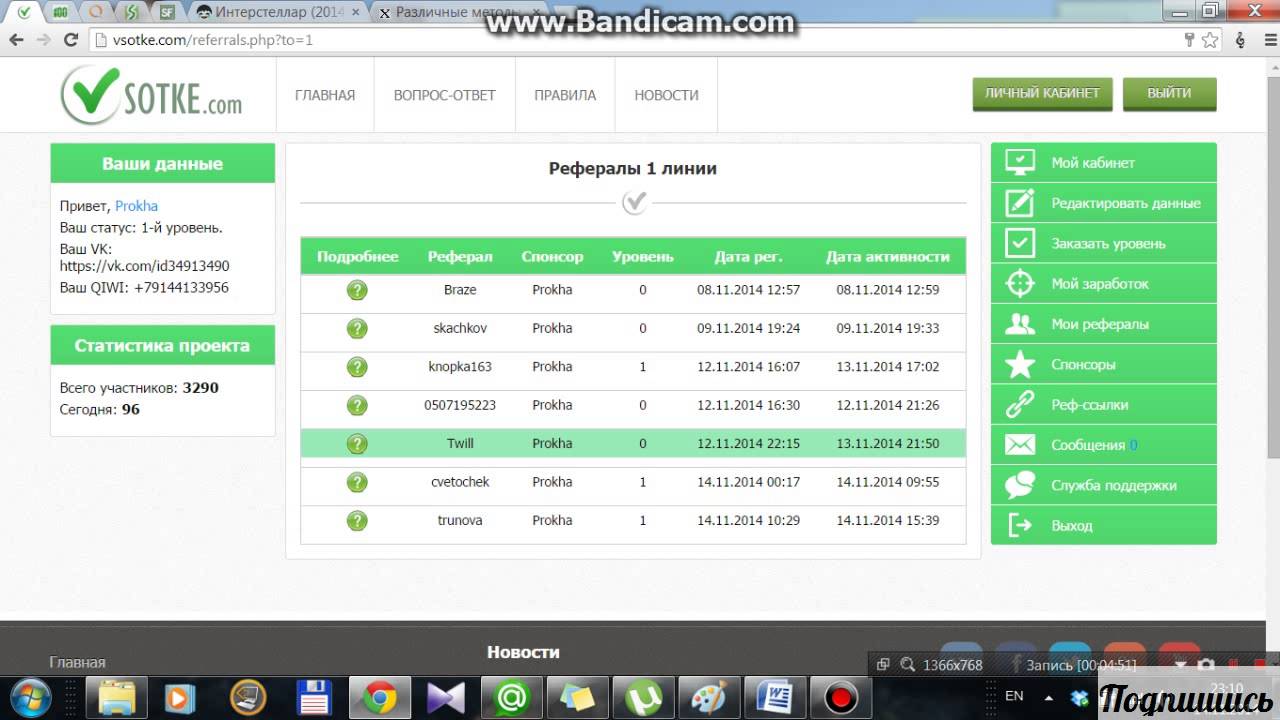Click the speech-bubble icon beside Служба поддержки

coord(1019,485)
